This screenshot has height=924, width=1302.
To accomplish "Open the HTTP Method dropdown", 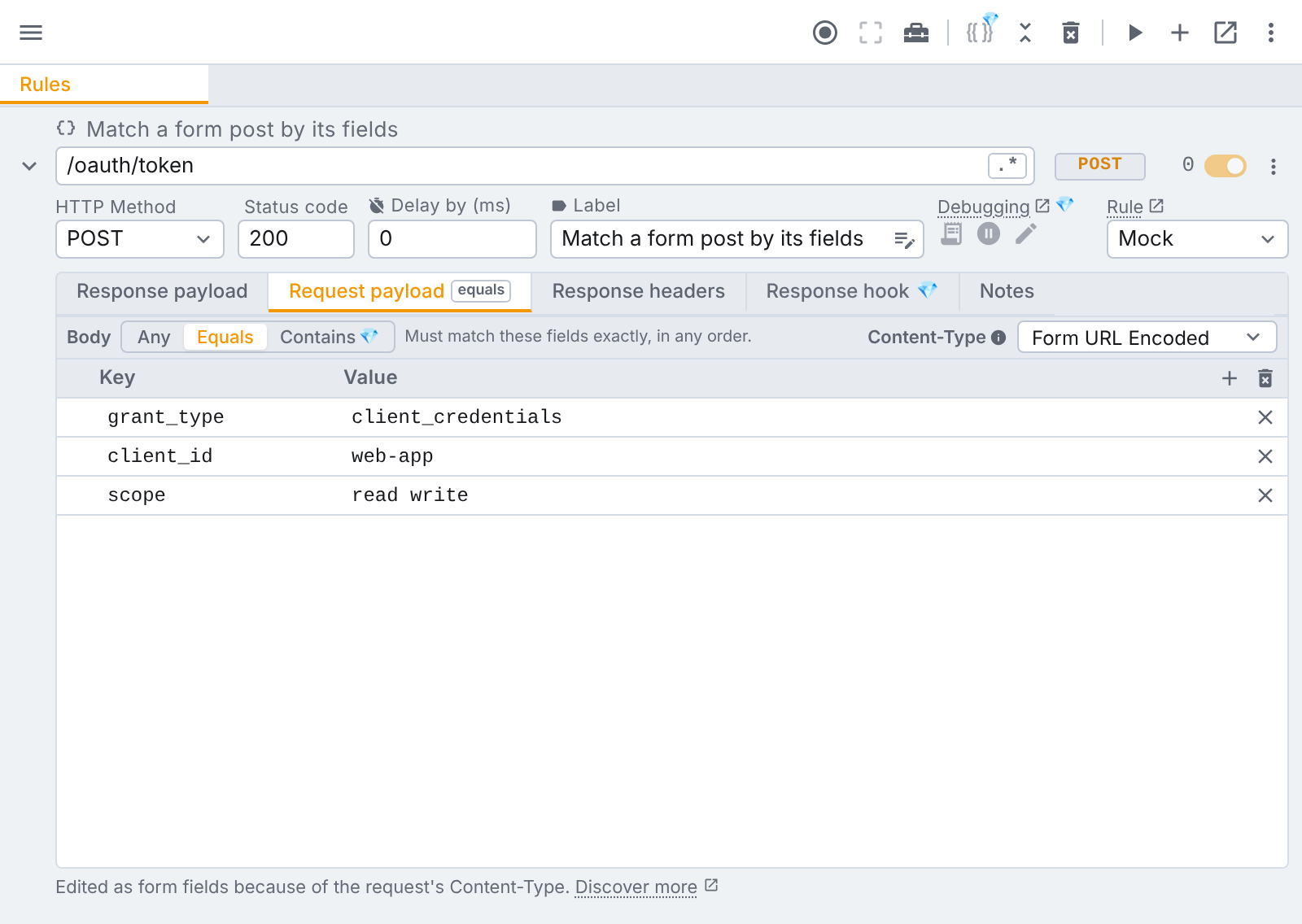I will coord(140,239).
